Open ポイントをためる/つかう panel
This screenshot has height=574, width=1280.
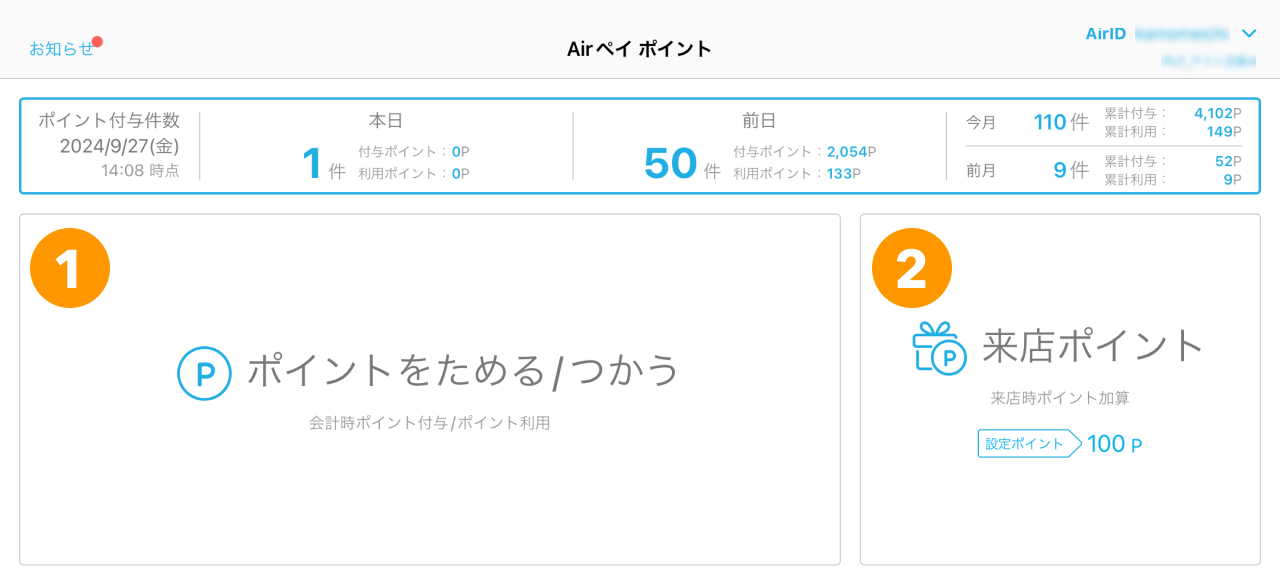click(x=430, y=389)
